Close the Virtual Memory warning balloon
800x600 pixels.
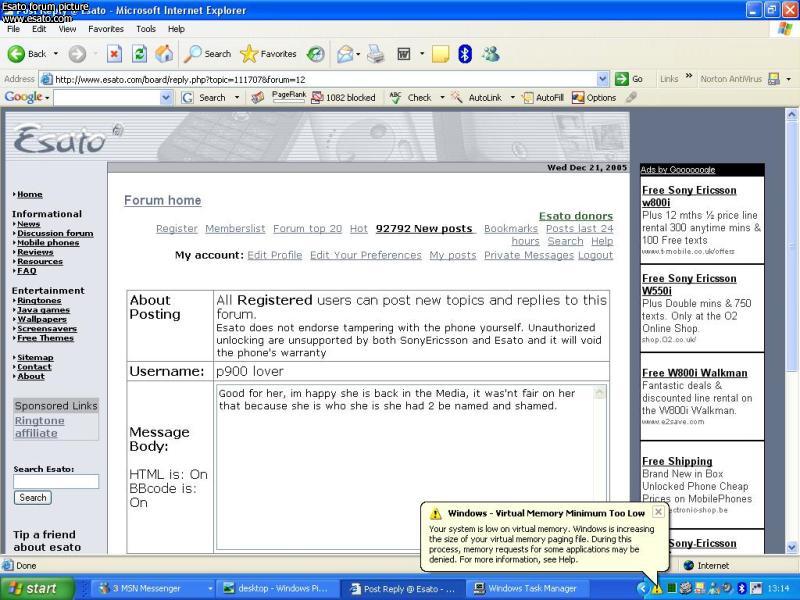(x=658, y=512)
